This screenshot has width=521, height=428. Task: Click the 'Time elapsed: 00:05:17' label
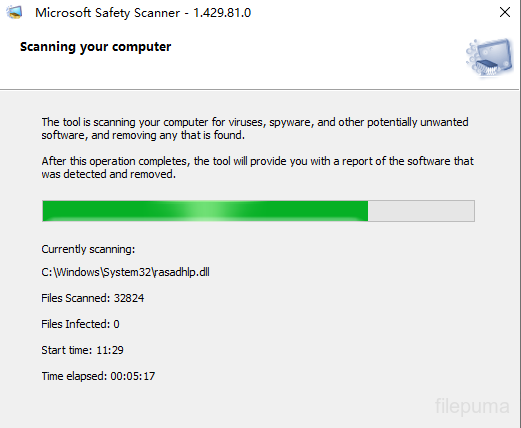pyautogui.click(x=98, y=376)
